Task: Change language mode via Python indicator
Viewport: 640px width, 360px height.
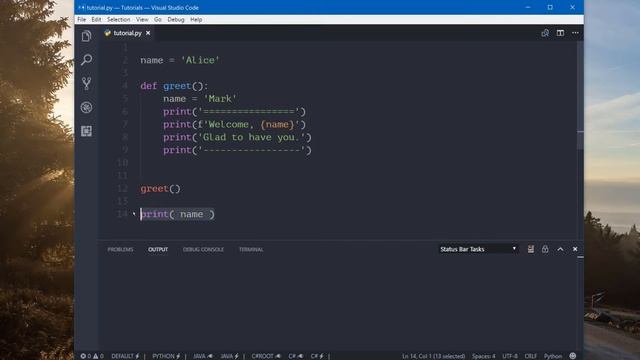Action: (553, 356)
